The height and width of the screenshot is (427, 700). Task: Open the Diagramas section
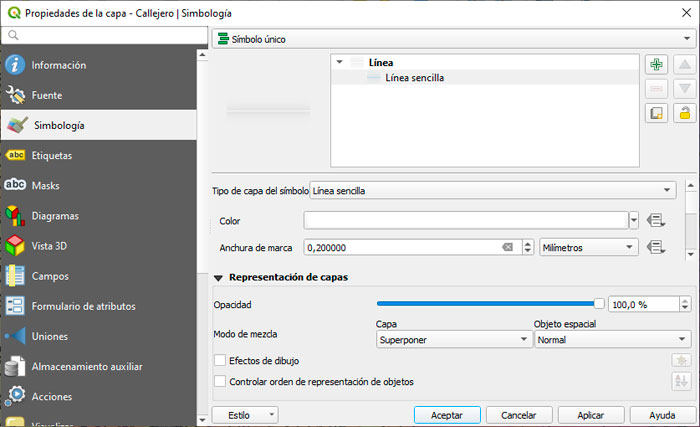pyautogui.click(x=98, y=216)
